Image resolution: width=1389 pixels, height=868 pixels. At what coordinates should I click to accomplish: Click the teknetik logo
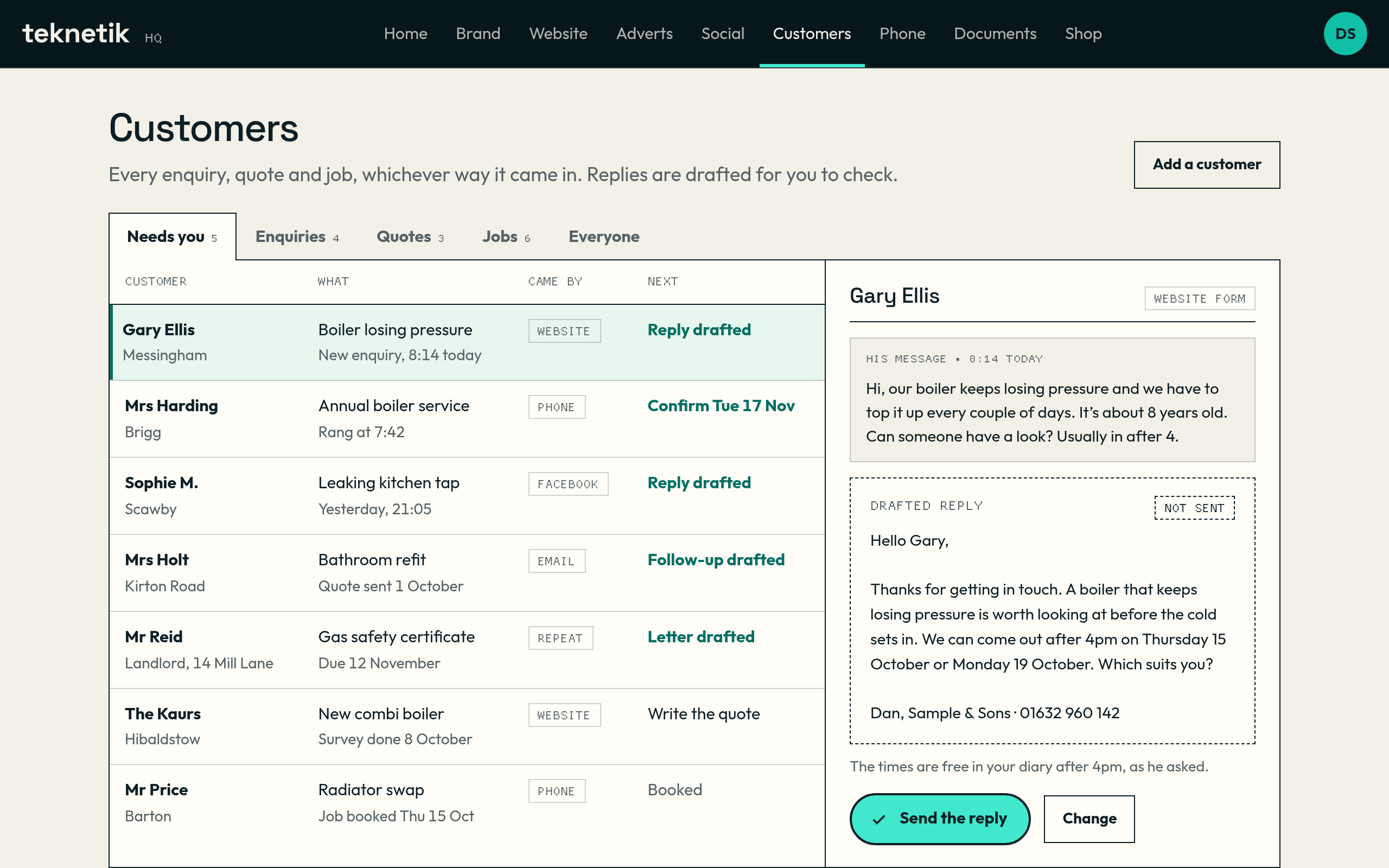click(x=75, y=33)
